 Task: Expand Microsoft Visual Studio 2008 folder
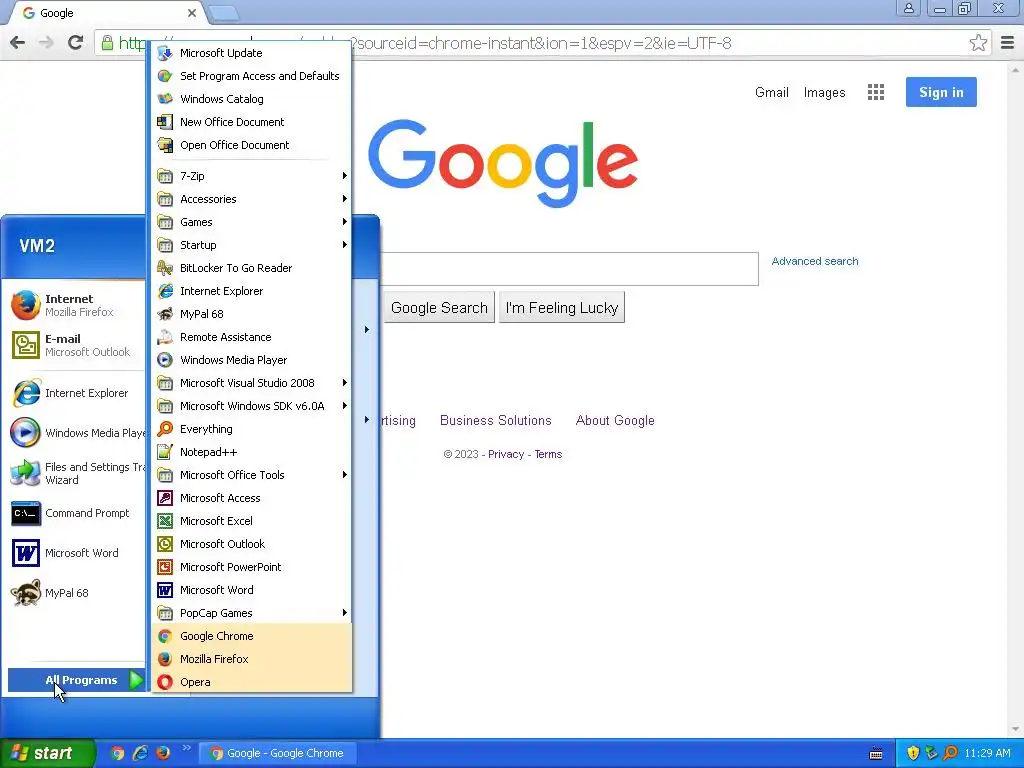[x=251, y=383]
